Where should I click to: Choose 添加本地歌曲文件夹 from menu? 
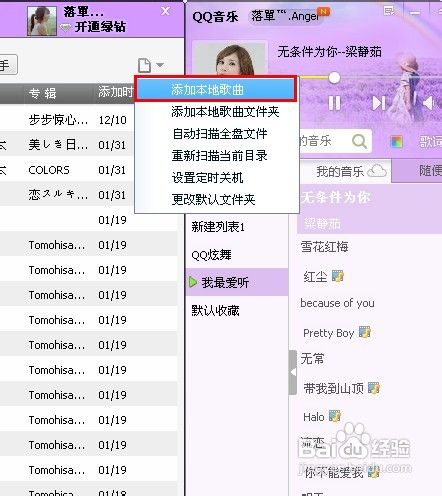point(225,112)
